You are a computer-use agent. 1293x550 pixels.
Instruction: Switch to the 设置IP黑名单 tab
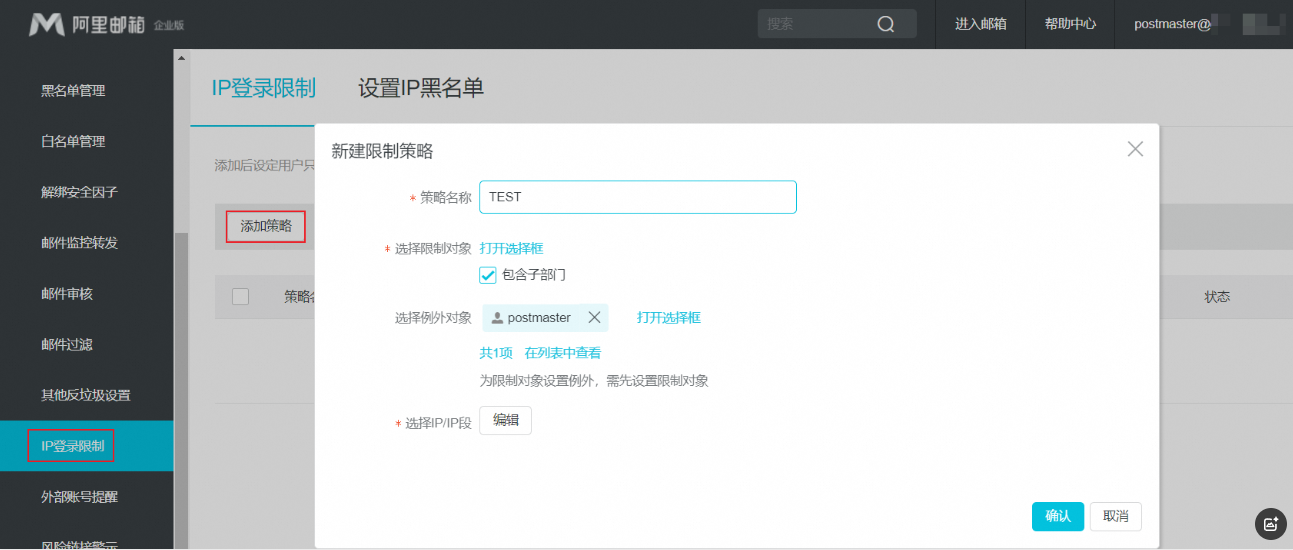click(x=421, y=88)
